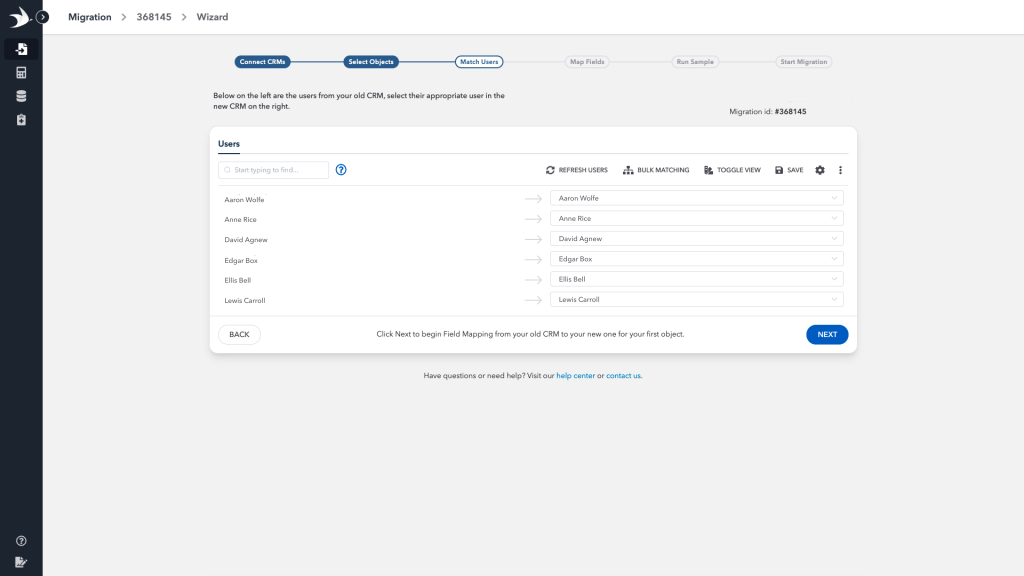Click the Refresh Users button
The height and width of the screenshot is (576, 1024).
pyautogui.click(x=577, y=170)
